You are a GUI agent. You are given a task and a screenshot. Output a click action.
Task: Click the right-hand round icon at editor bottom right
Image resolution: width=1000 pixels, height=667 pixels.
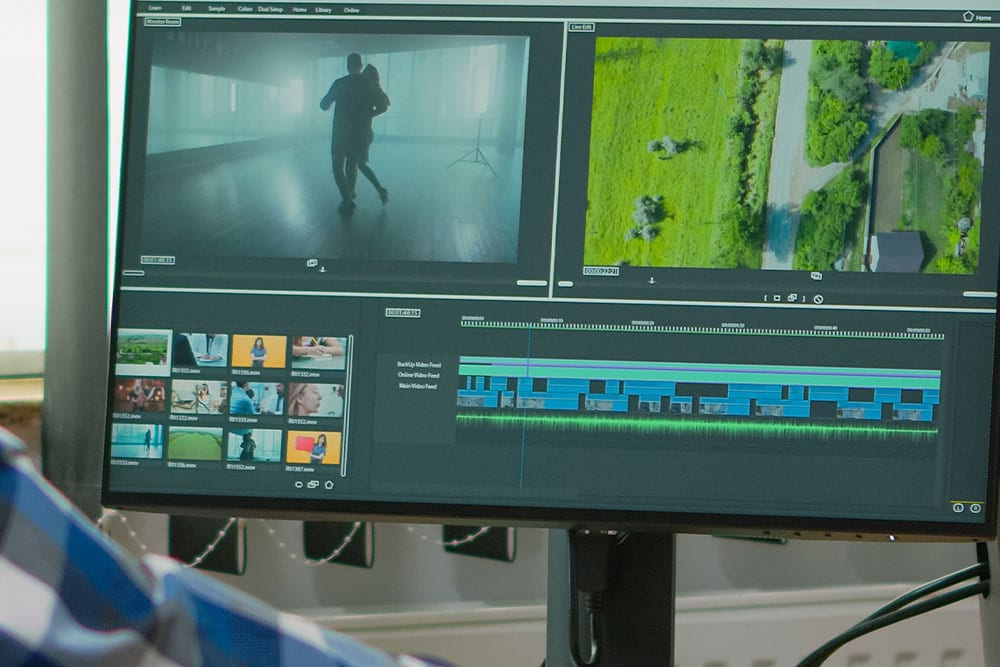click(x=975, y=508)
